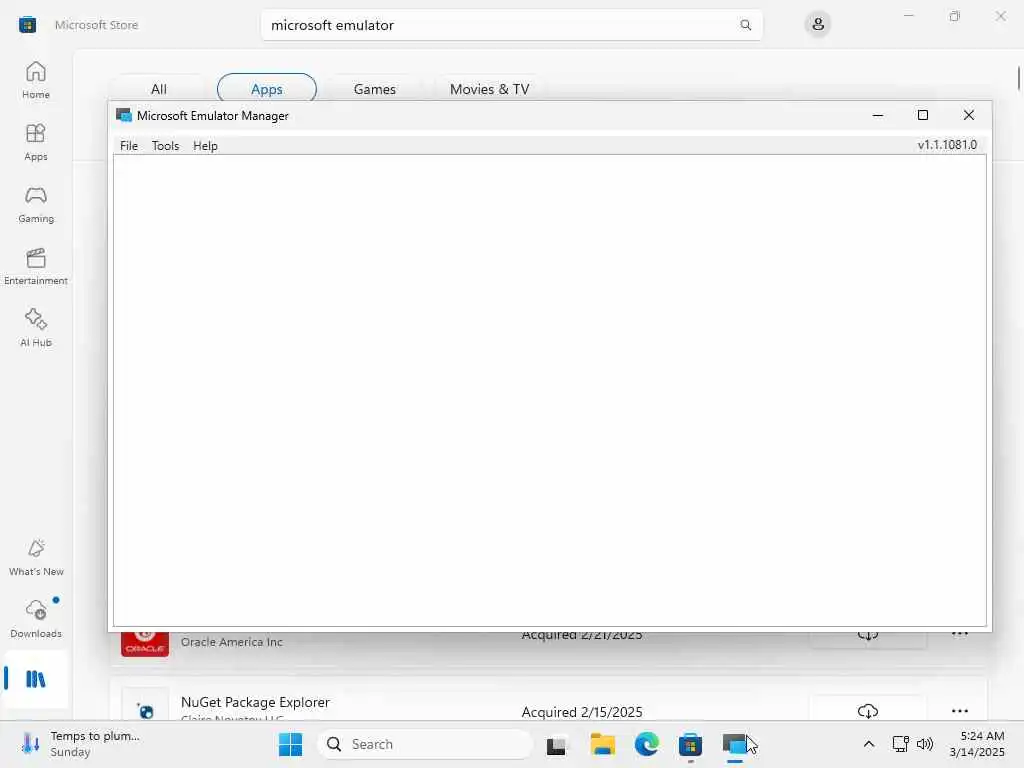
Task: Click the 'Acquired 2/15/2025' text
Action: click(x=582, y=712)
